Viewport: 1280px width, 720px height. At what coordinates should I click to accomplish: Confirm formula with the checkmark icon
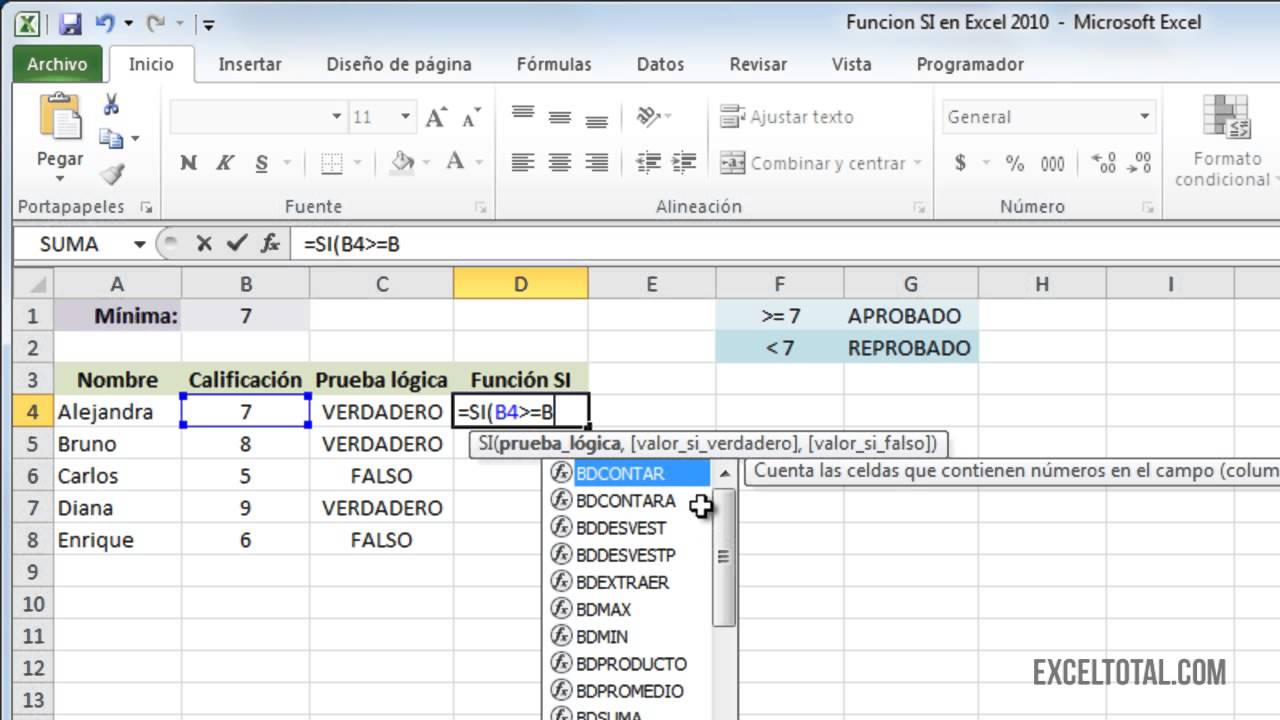236,243
